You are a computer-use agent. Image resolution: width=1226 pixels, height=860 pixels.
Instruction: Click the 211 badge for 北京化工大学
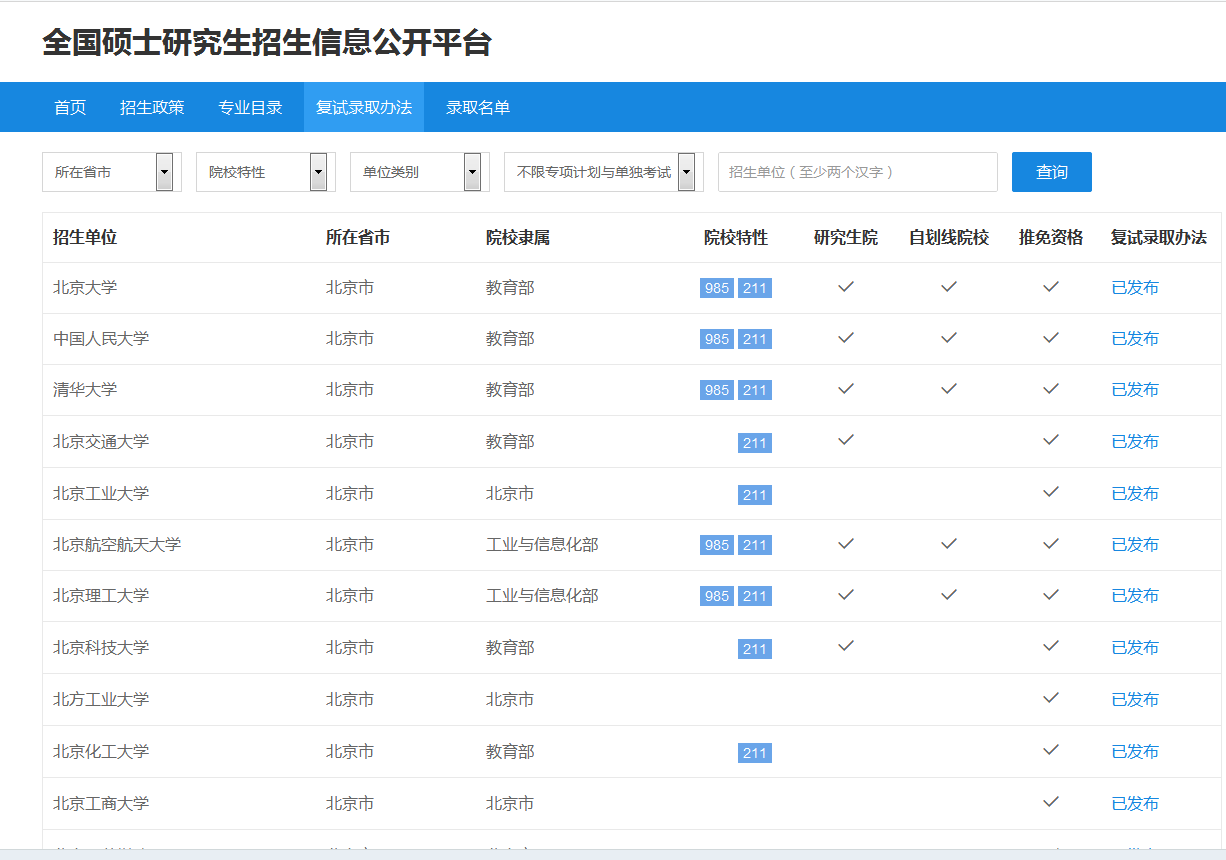coord(754,752)
